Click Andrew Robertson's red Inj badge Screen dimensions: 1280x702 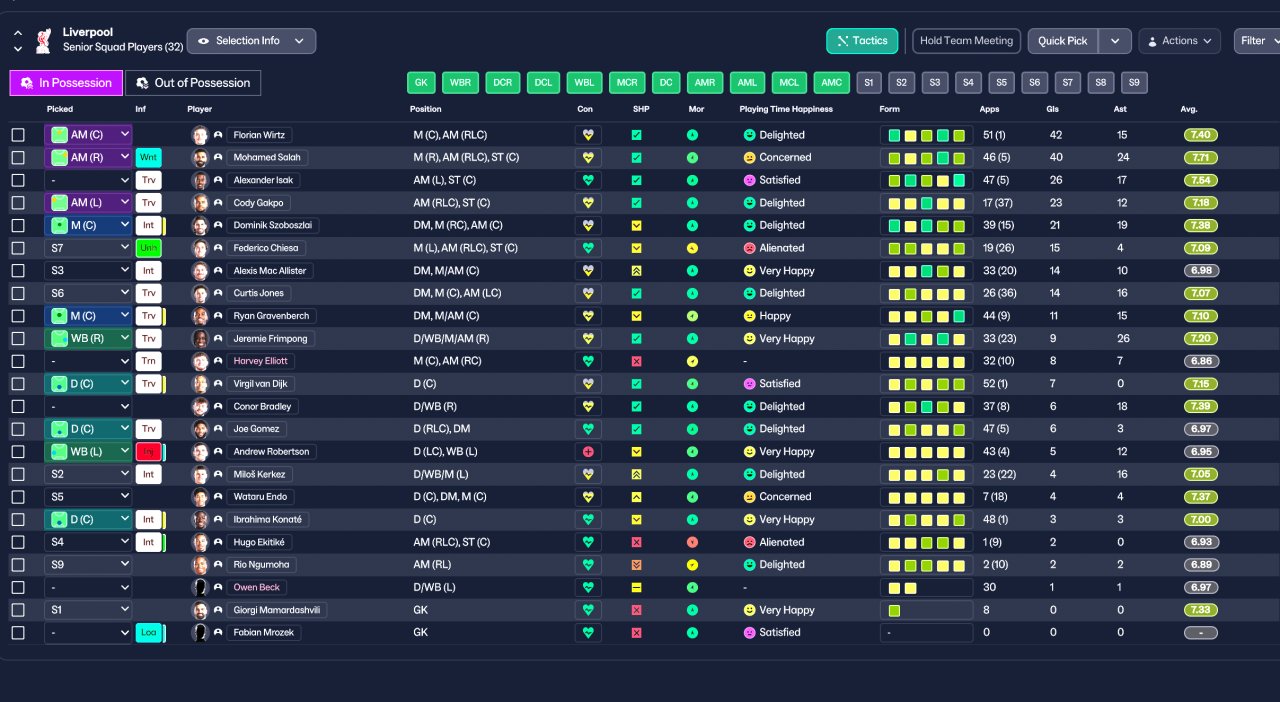(x=148, y=452)
